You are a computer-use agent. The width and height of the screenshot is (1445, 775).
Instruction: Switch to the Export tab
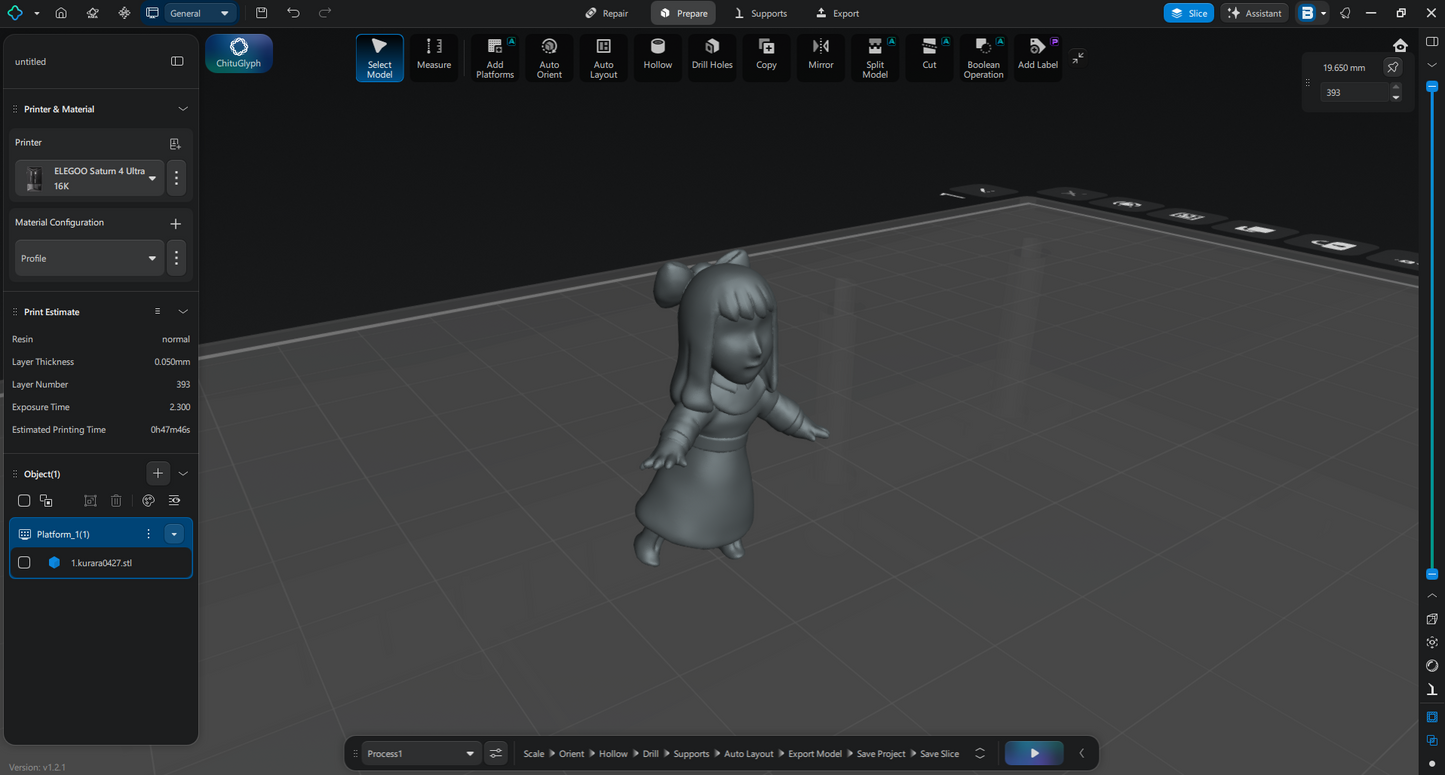click(837, 13)
